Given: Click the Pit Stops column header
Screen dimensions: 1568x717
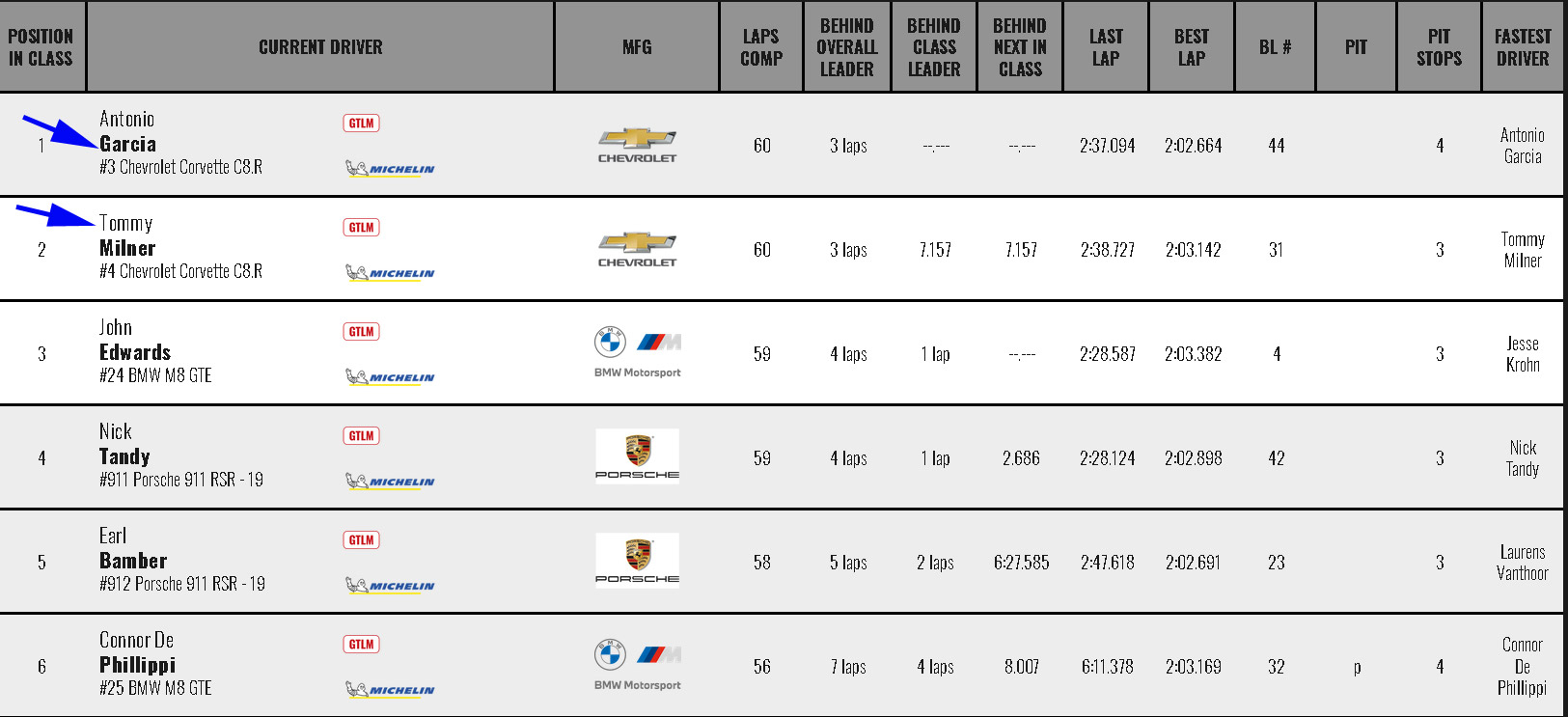Looking at the screenshot, I should (1439, 47).
